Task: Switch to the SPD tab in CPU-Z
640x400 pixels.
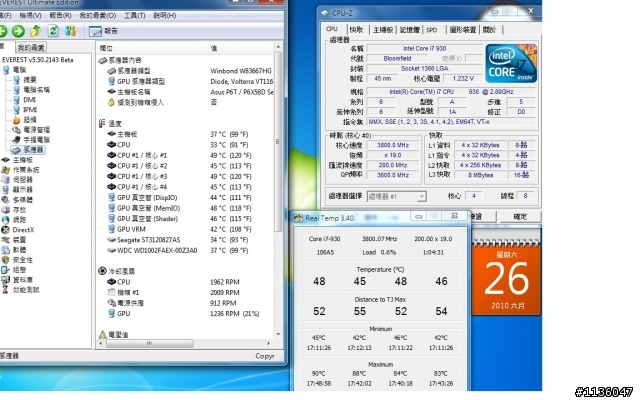Action: pyautogui.click(x=432, y=30)
